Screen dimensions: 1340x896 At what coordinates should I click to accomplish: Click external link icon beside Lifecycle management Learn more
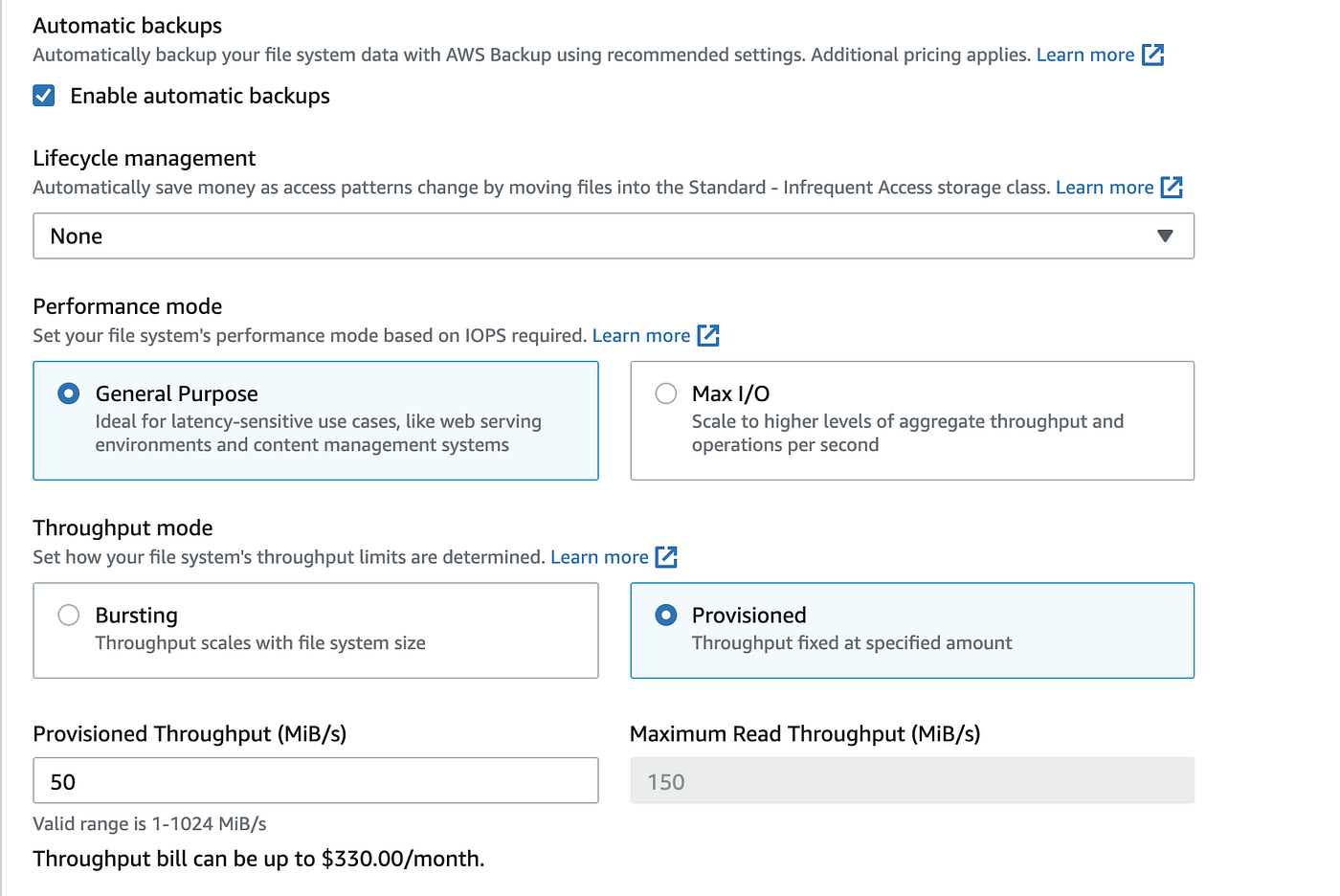[1172, 188]
